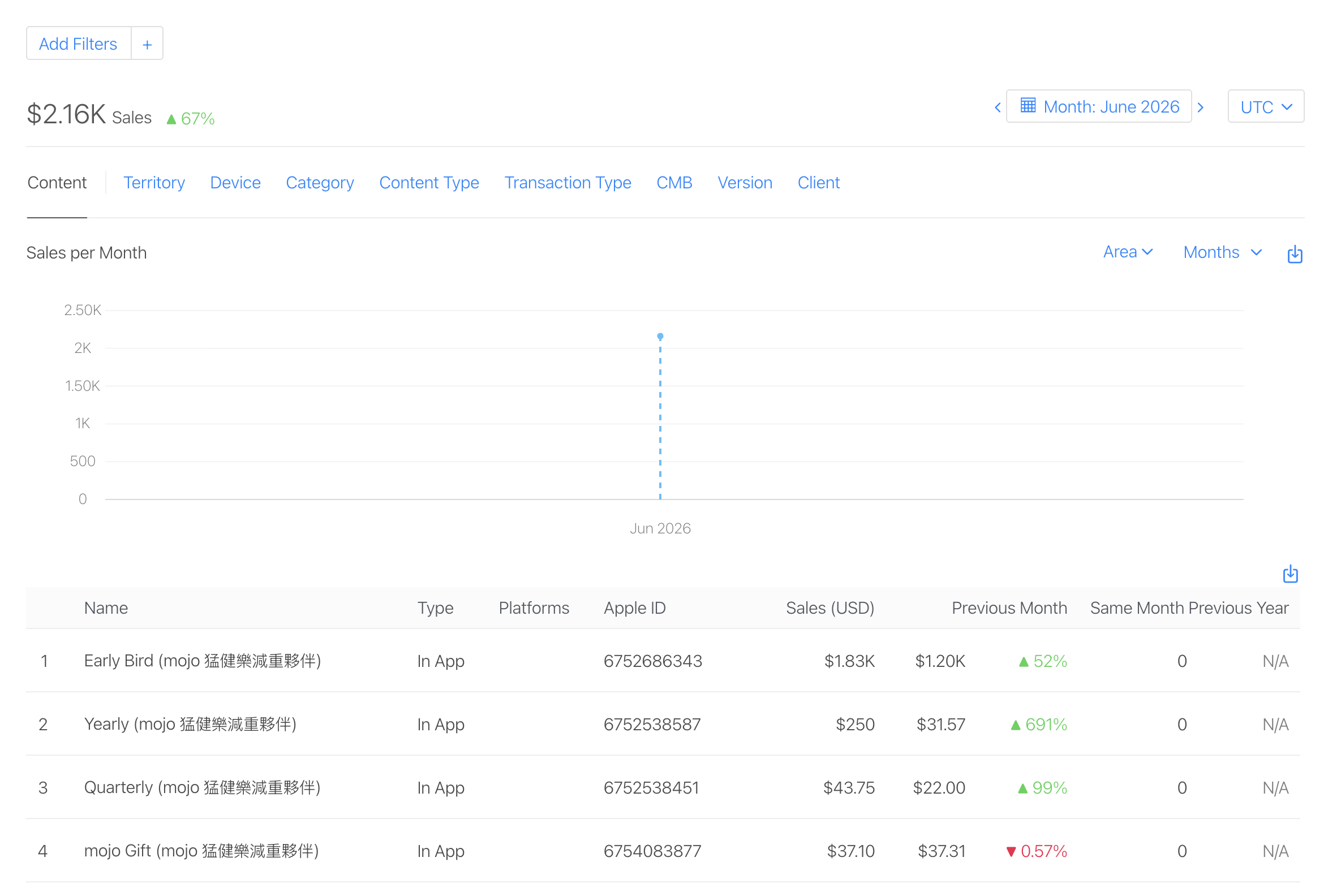
Task: Open the Version tab
Action: 745,182
